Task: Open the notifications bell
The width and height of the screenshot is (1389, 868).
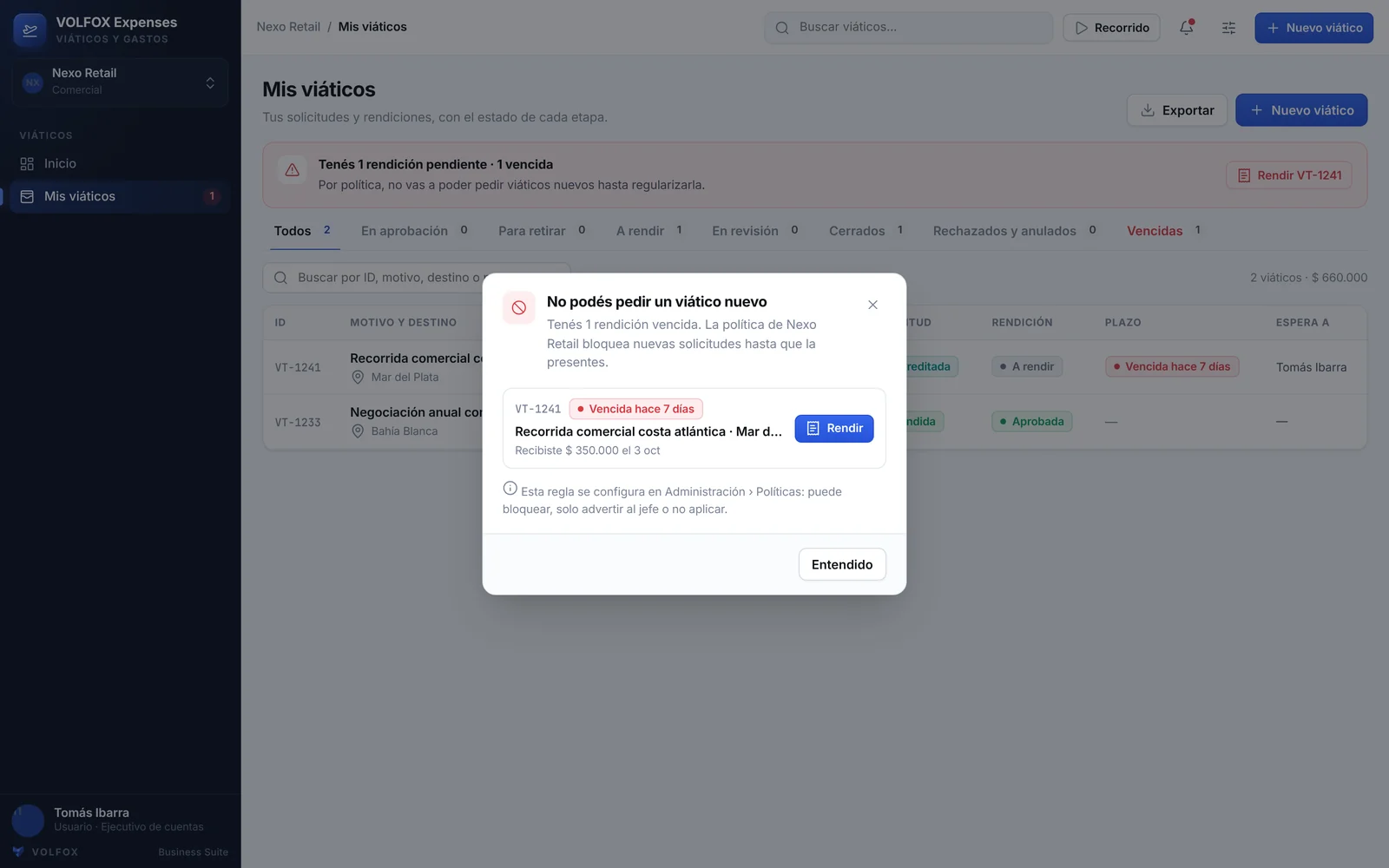Action: tap(1187, 28)
